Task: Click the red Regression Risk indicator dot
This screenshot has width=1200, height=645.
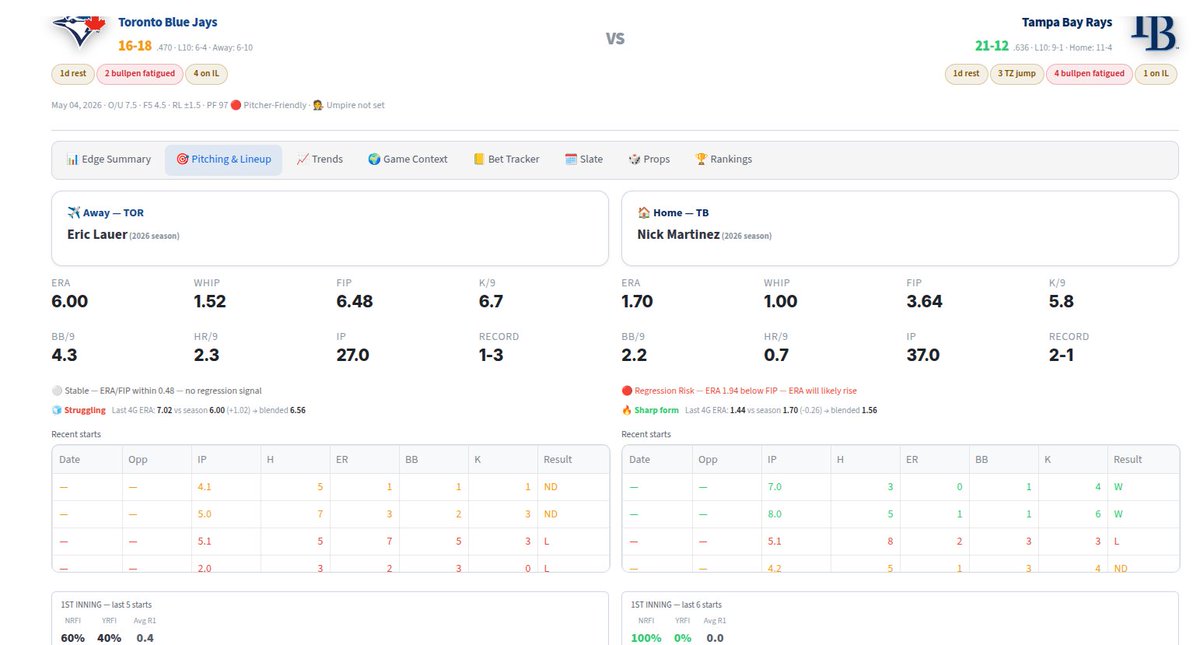Action: click(626, 391)
